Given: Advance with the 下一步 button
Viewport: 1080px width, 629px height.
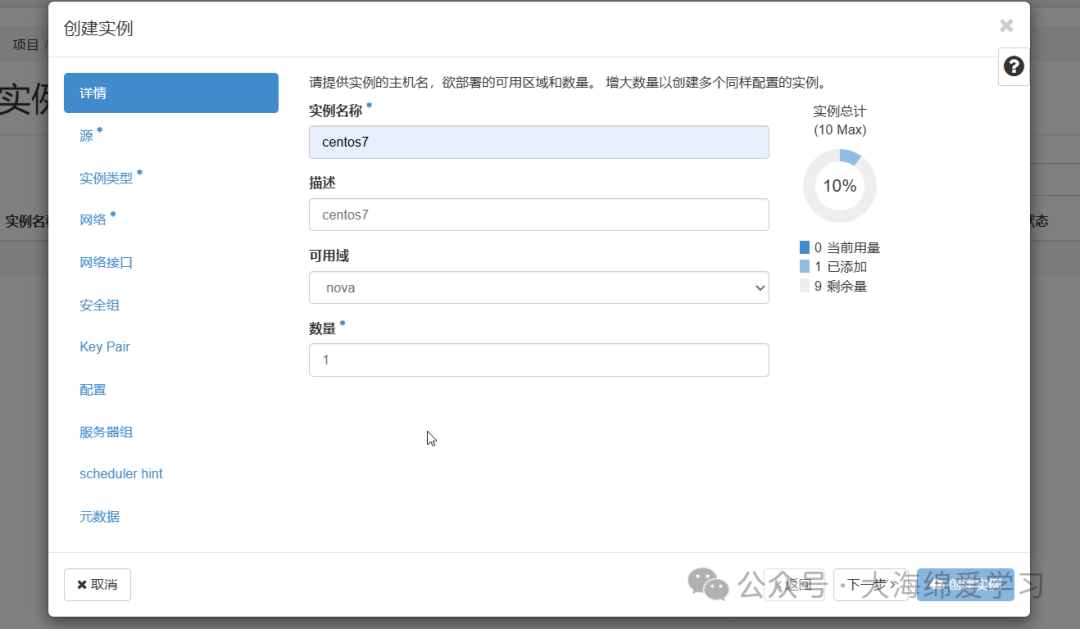Looking at the screenshot, I should 869,584.
